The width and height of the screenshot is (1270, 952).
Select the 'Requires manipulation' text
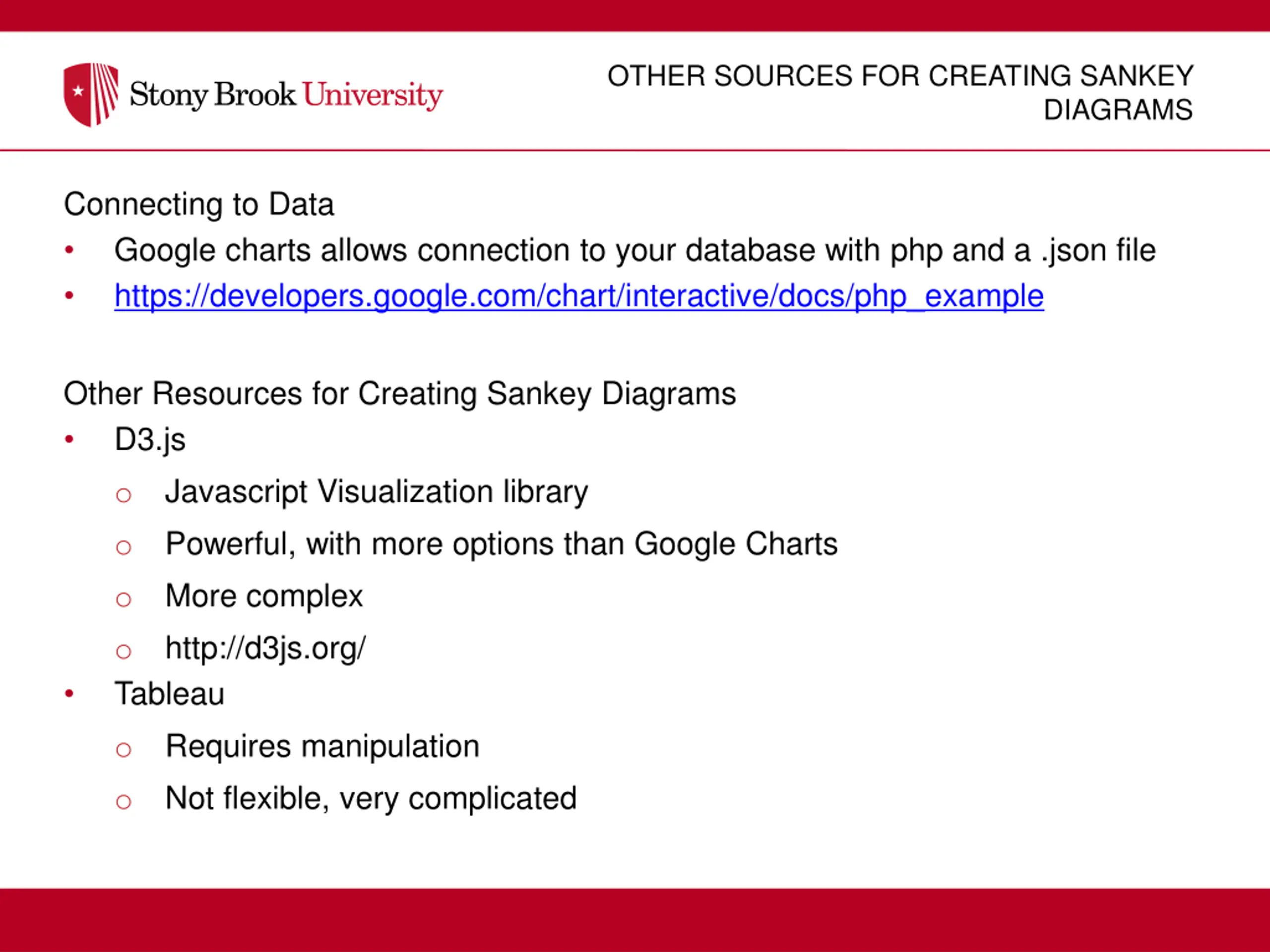(x=322, y=747)
